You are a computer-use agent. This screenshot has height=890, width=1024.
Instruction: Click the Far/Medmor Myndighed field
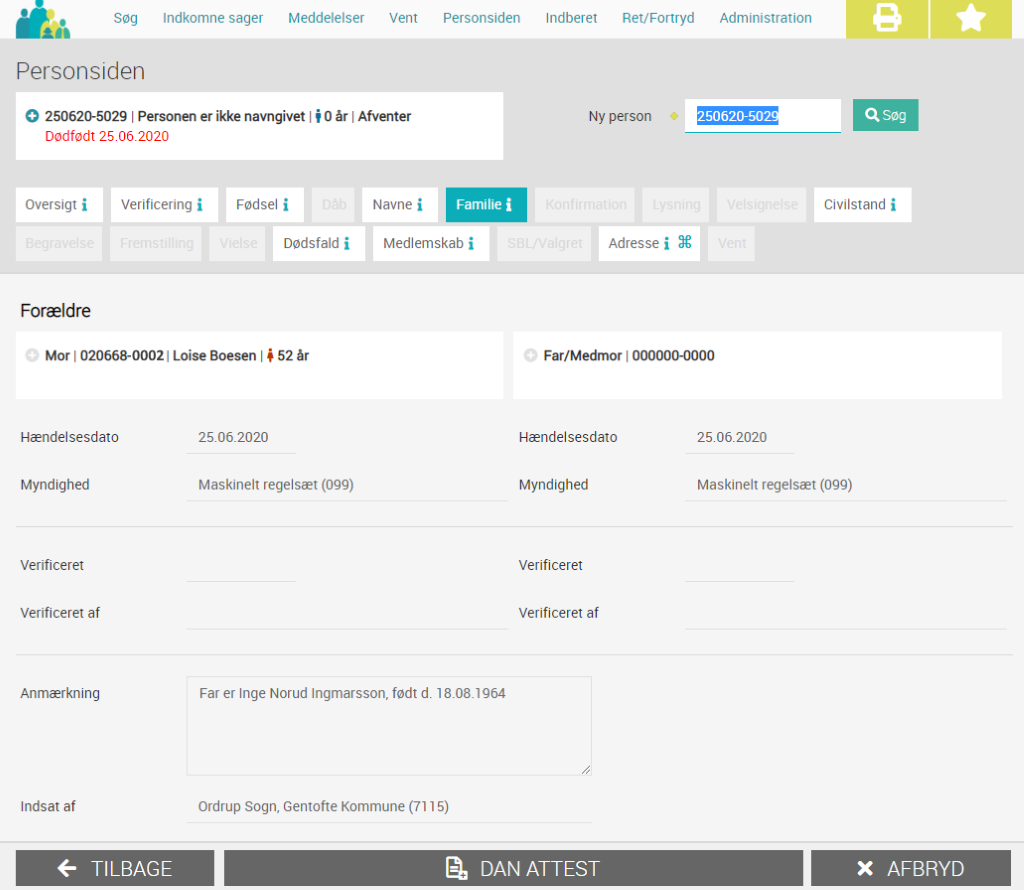(846, 485)
